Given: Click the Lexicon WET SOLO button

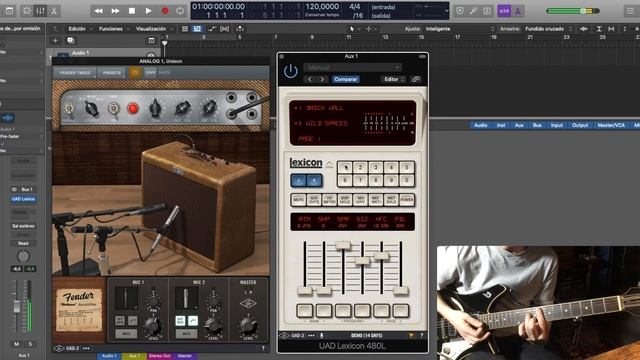Looking at the screenshot, I should point(391,200).
